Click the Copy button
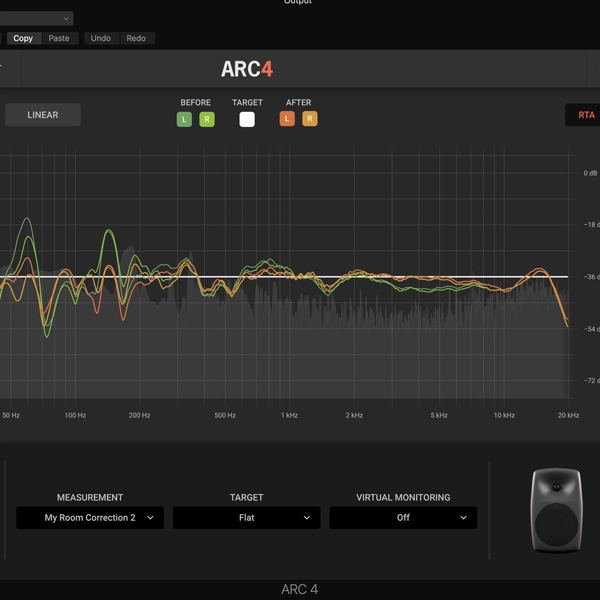The width and height of the screenshot is (600, 600). point(24,38)
